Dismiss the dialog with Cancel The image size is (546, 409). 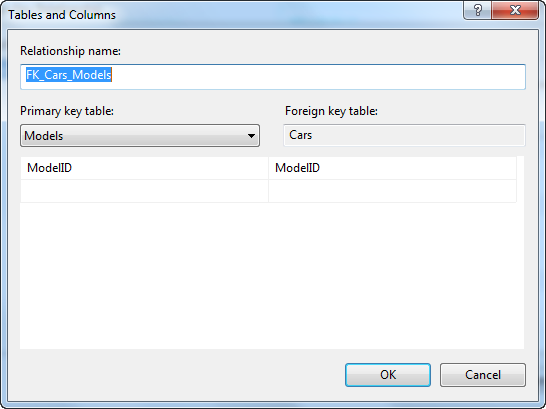tap(483, 375)
